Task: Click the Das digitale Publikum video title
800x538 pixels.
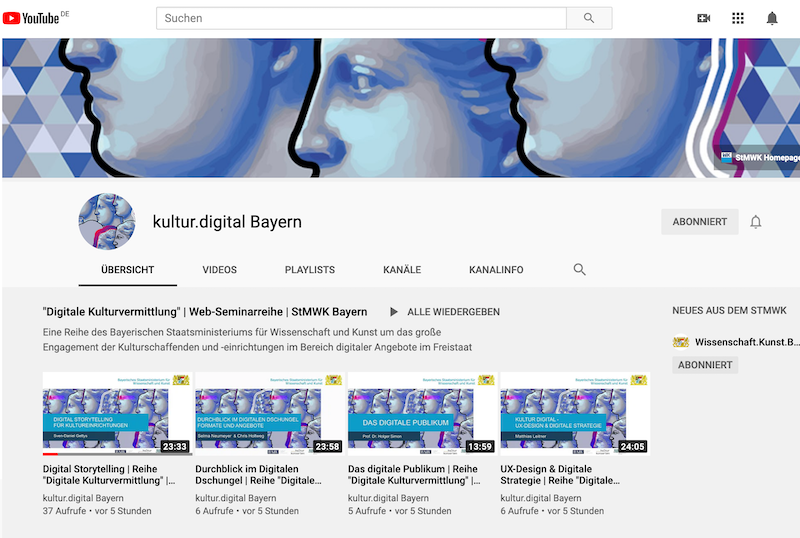Action: point(414,475)
